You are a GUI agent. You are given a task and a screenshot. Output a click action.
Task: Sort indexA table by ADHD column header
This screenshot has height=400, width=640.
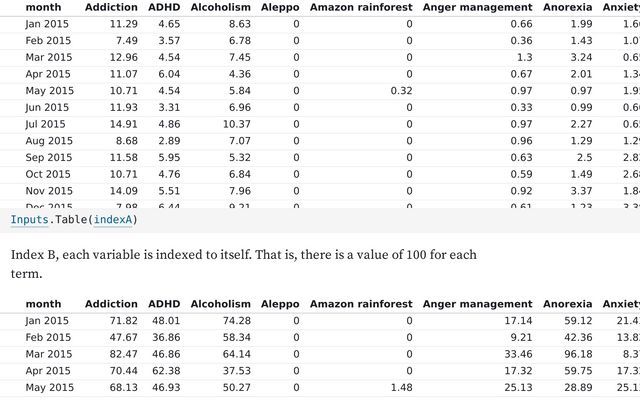[164, 7]
